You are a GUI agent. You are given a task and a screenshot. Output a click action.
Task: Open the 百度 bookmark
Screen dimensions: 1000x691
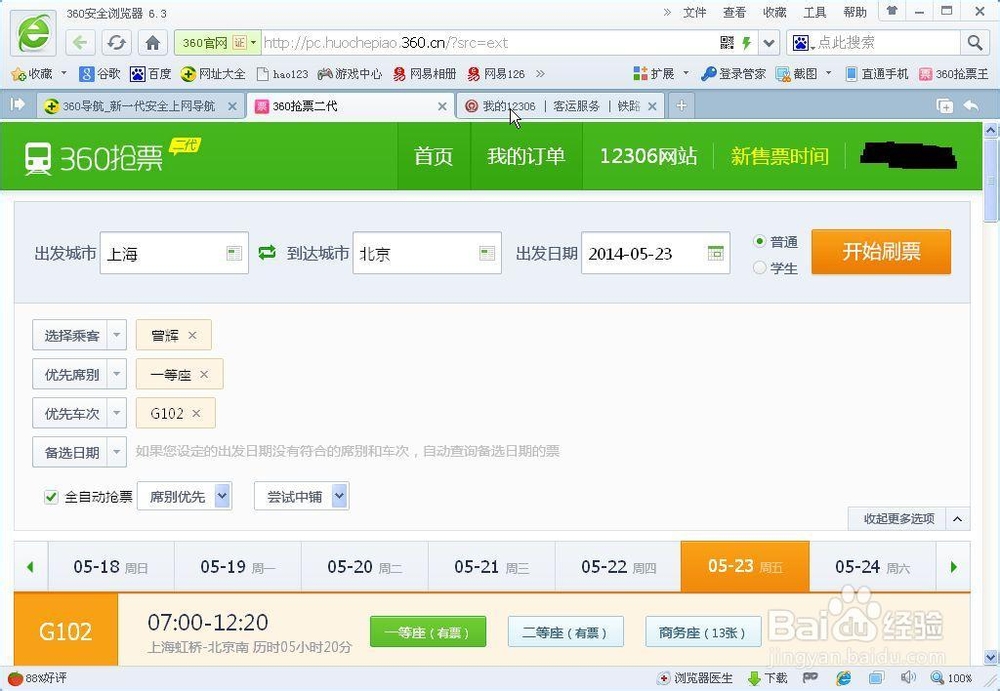click(x=151, y=74)
